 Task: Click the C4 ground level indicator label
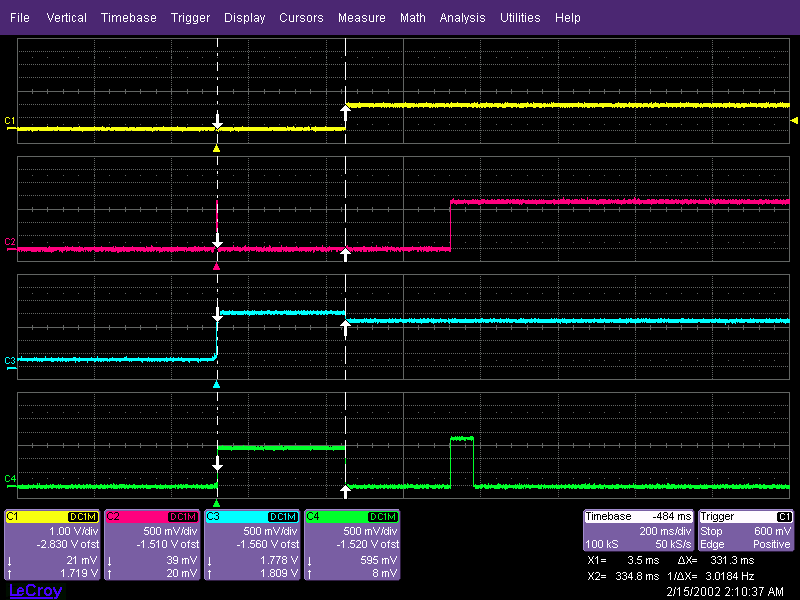click(10, 479)
